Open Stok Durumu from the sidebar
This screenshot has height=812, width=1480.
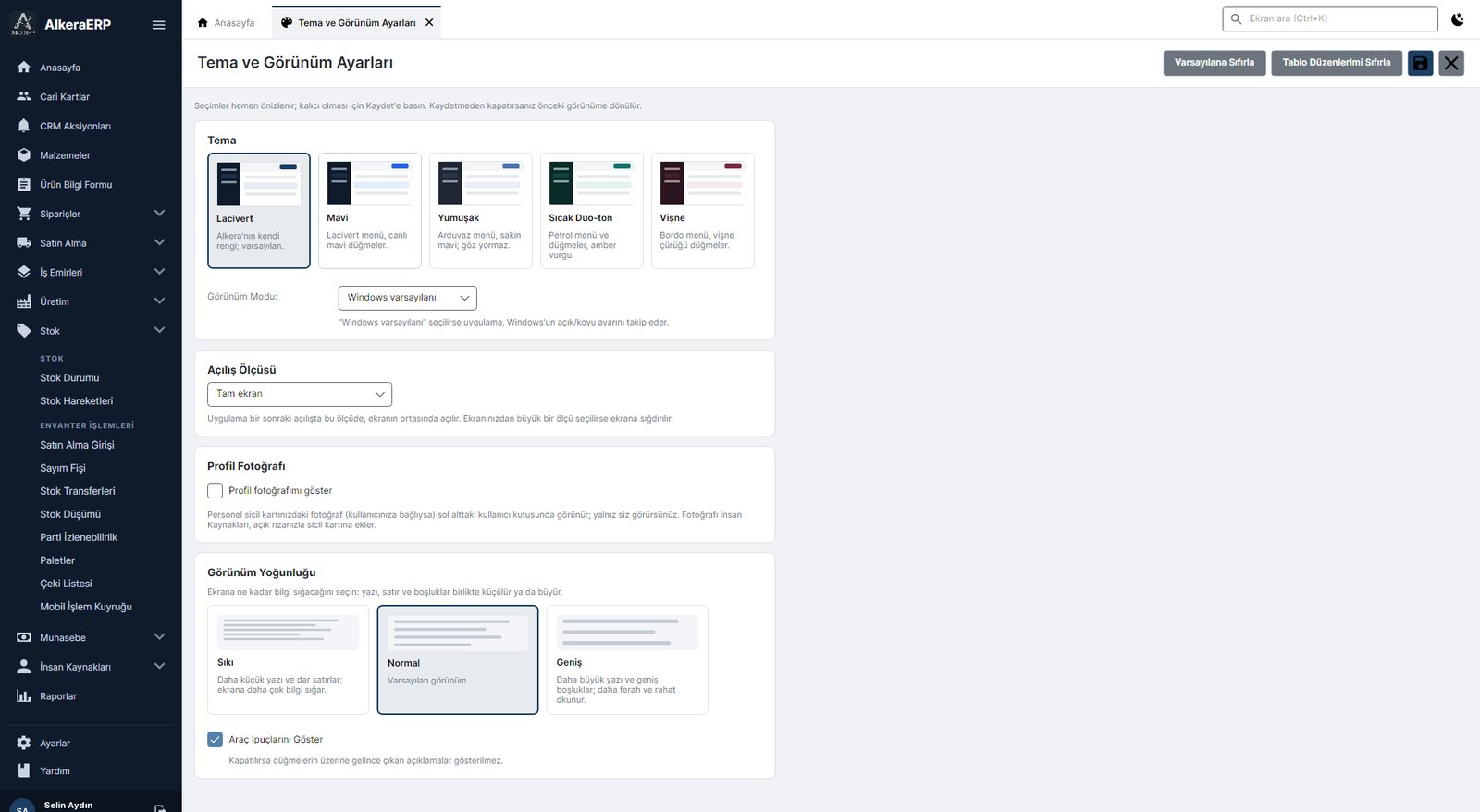pos(69,378)
